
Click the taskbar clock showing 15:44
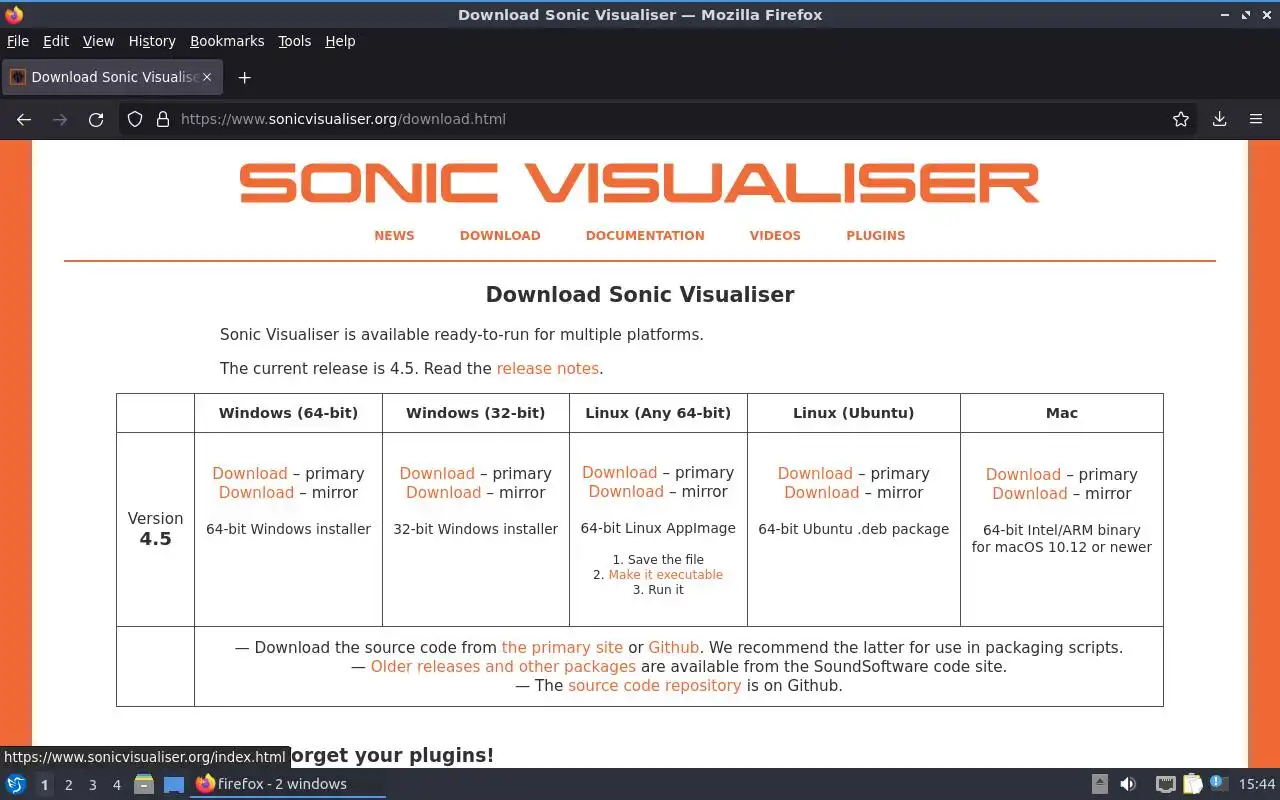click(1257, 784)
